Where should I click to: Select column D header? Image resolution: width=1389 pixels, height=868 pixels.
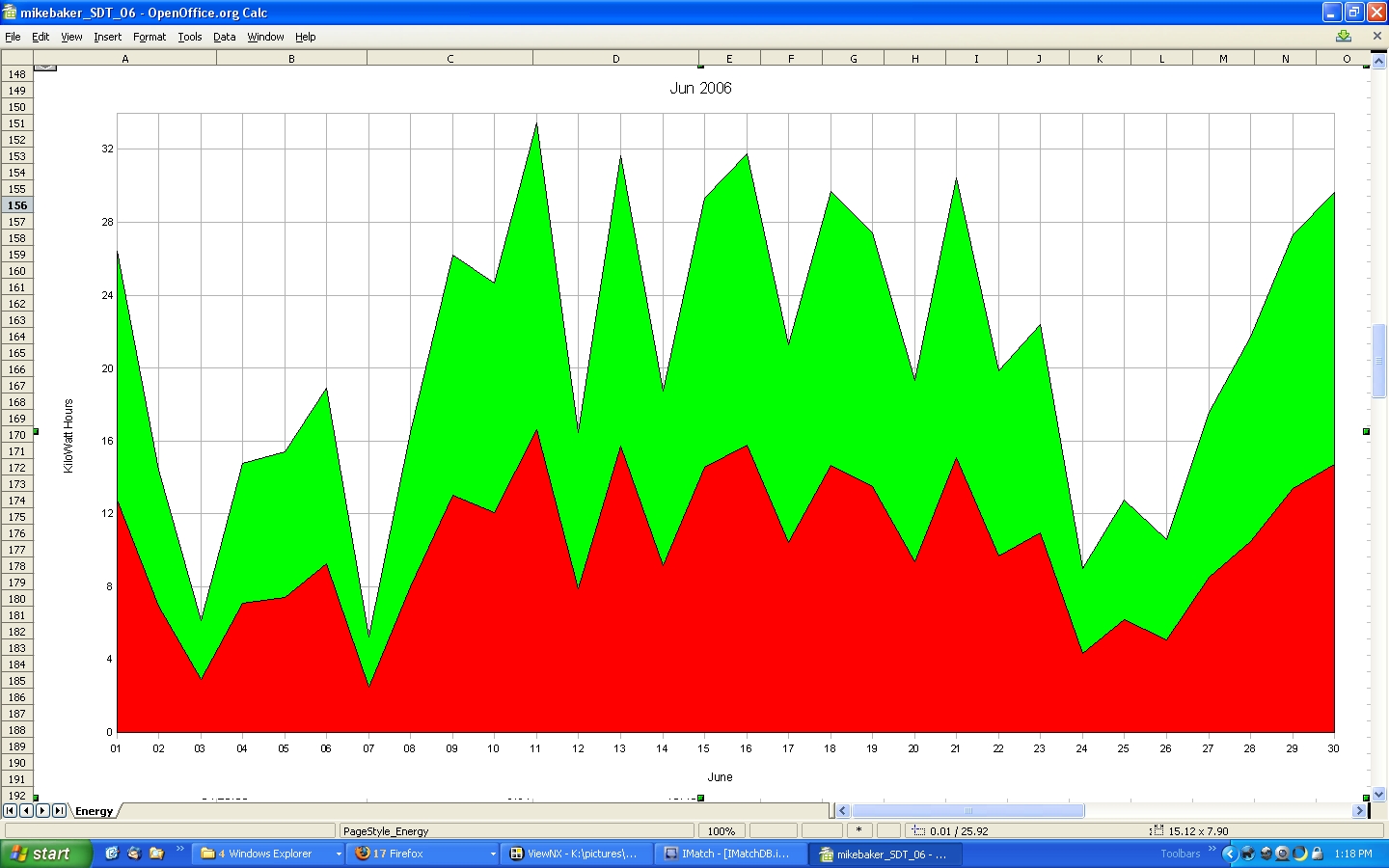point(615,59)
